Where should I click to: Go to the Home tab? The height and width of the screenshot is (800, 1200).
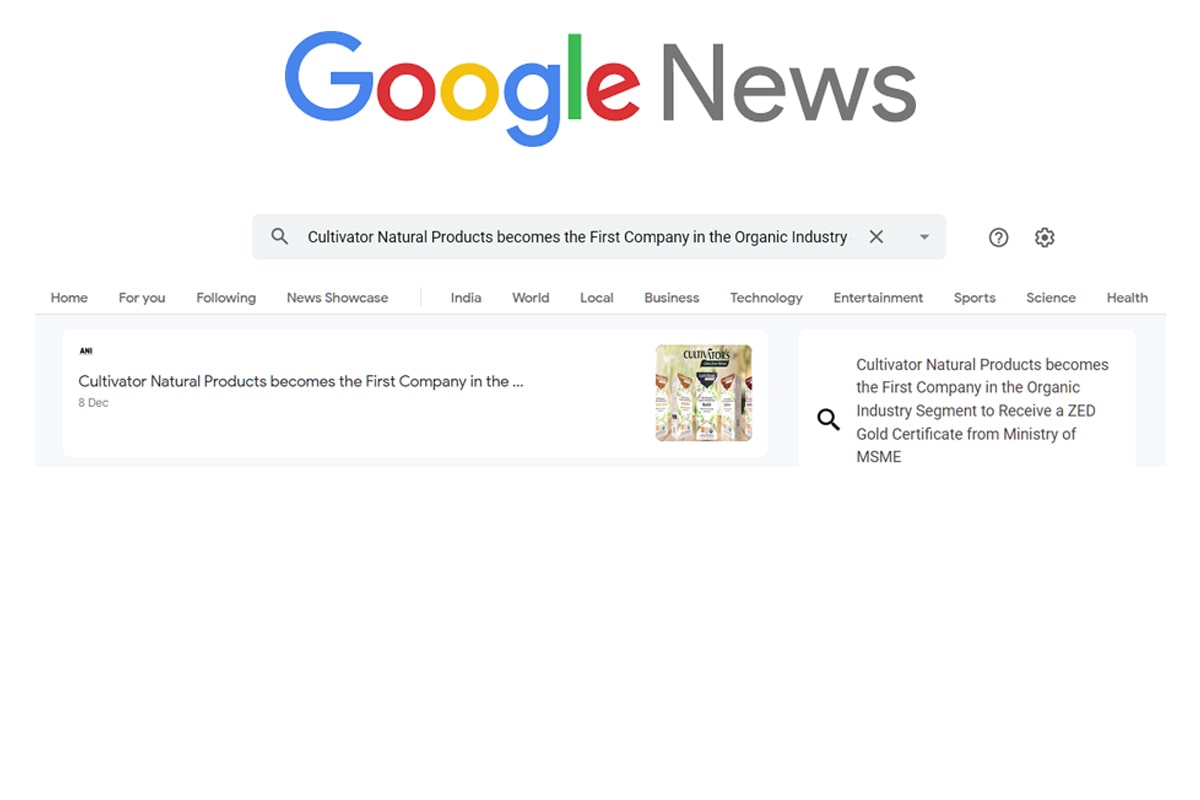tap(69, 297)
